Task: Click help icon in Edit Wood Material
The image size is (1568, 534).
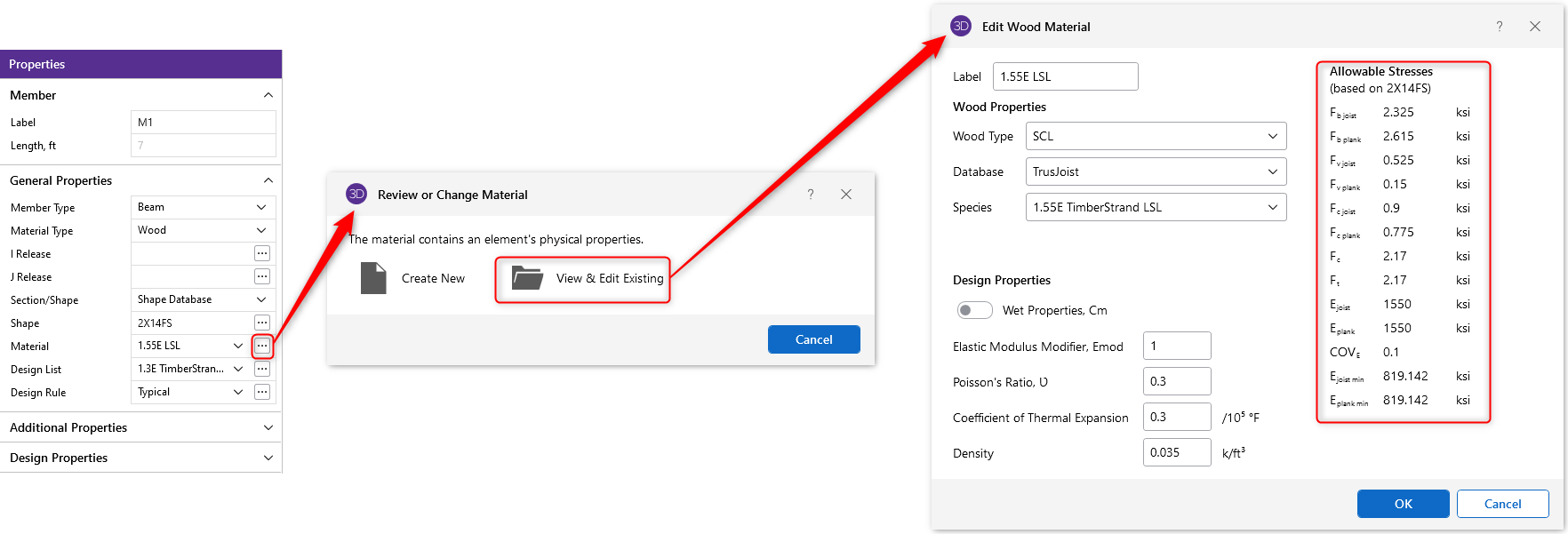Action: coord(1500,27)
